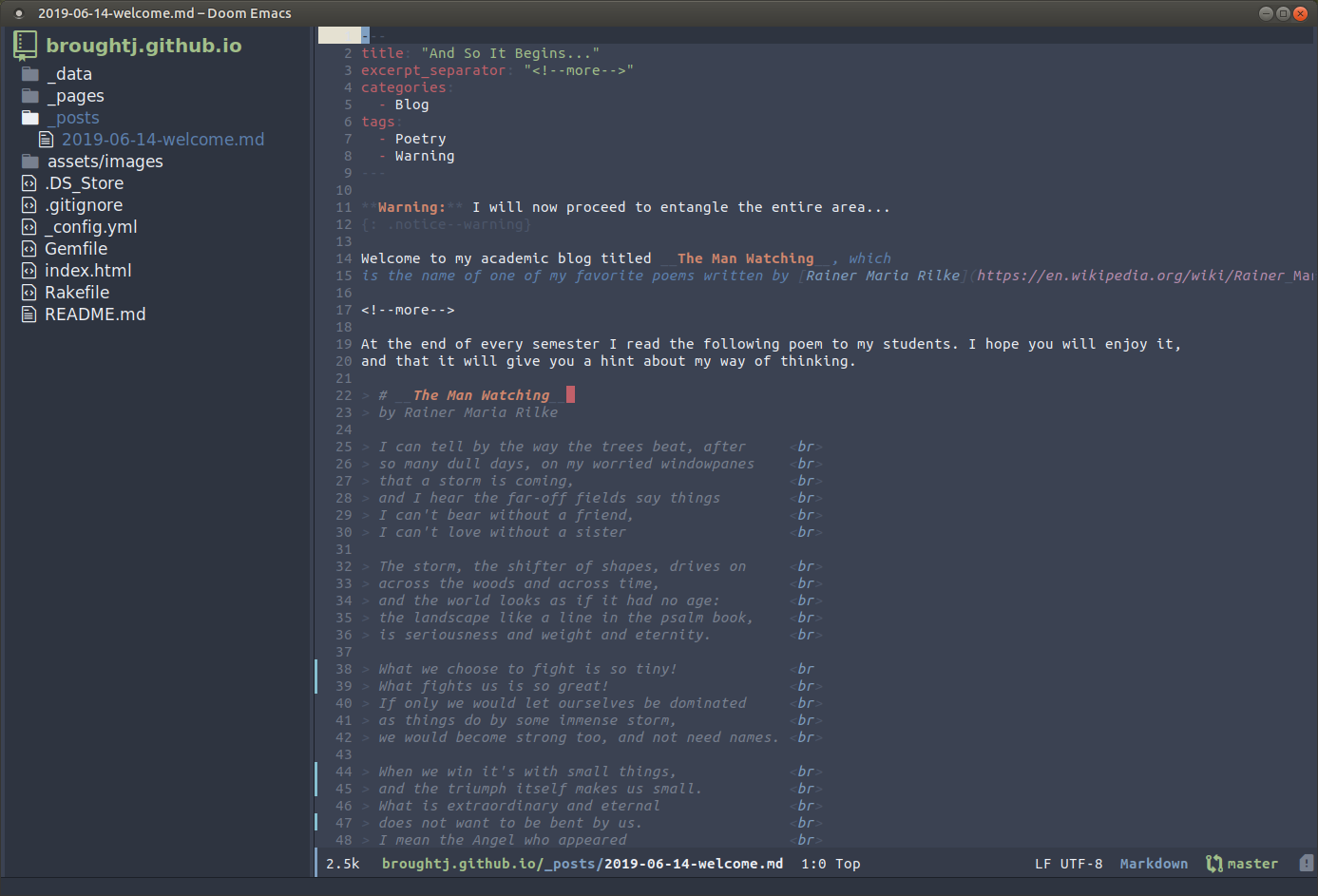Click the Wikipedia URL on line 15
The width and height of the screenshot is (1318, 896).
point(1145,276)
